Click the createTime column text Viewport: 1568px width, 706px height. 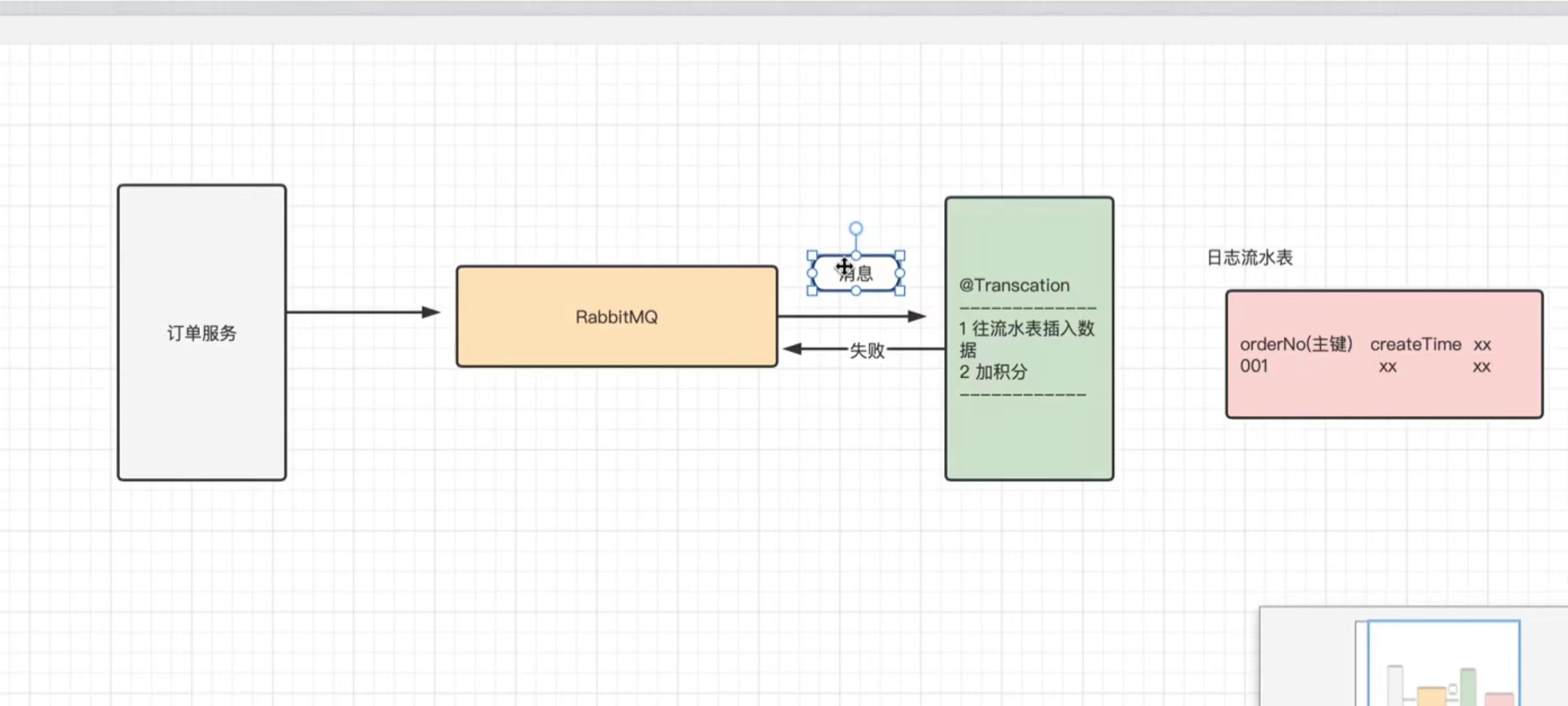tap(1416, 344)
